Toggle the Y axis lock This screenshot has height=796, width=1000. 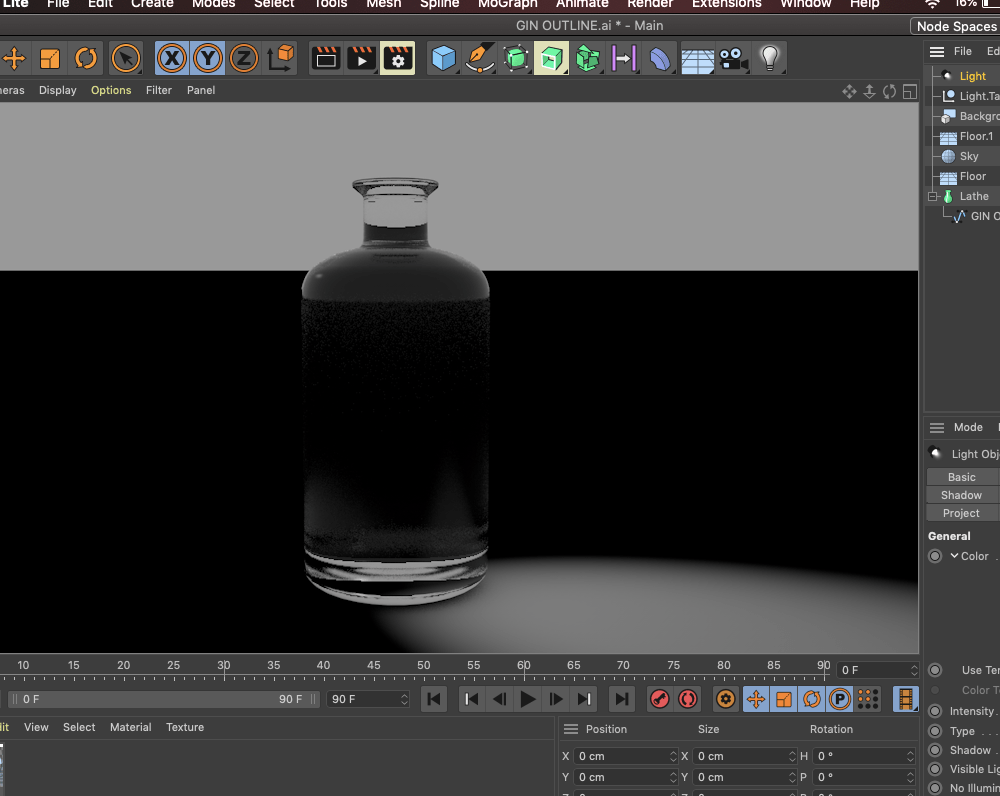(208, 59)
